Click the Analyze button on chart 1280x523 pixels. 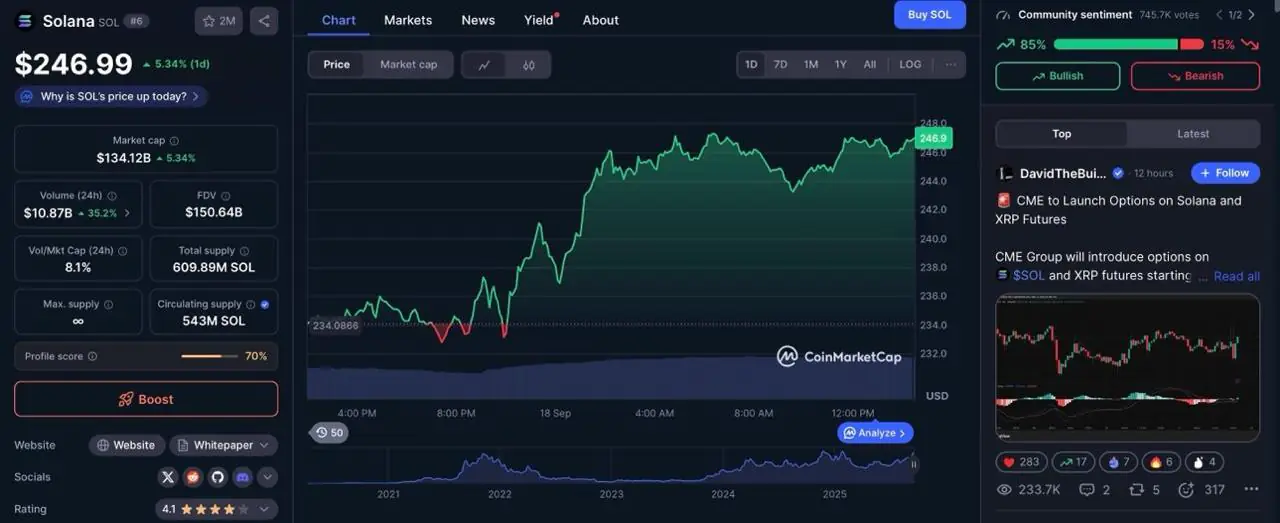click(875, 433)
